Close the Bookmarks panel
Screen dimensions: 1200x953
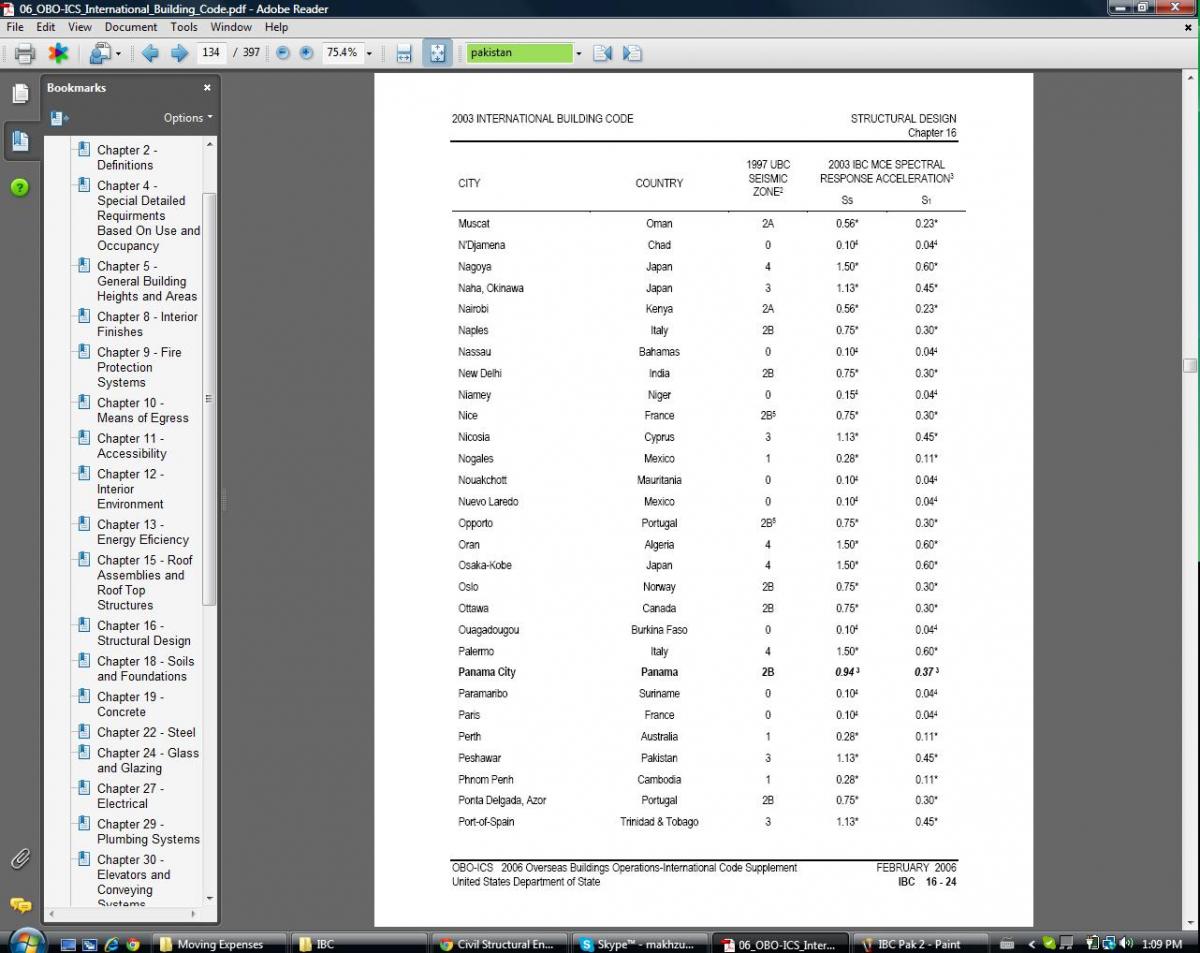(207, 88)
